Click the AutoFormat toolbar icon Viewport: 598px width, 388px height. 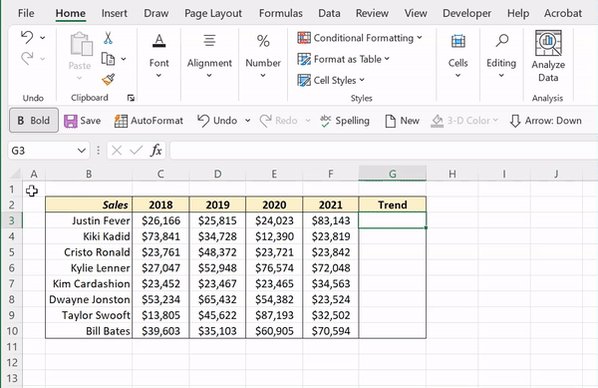[121, 121]
